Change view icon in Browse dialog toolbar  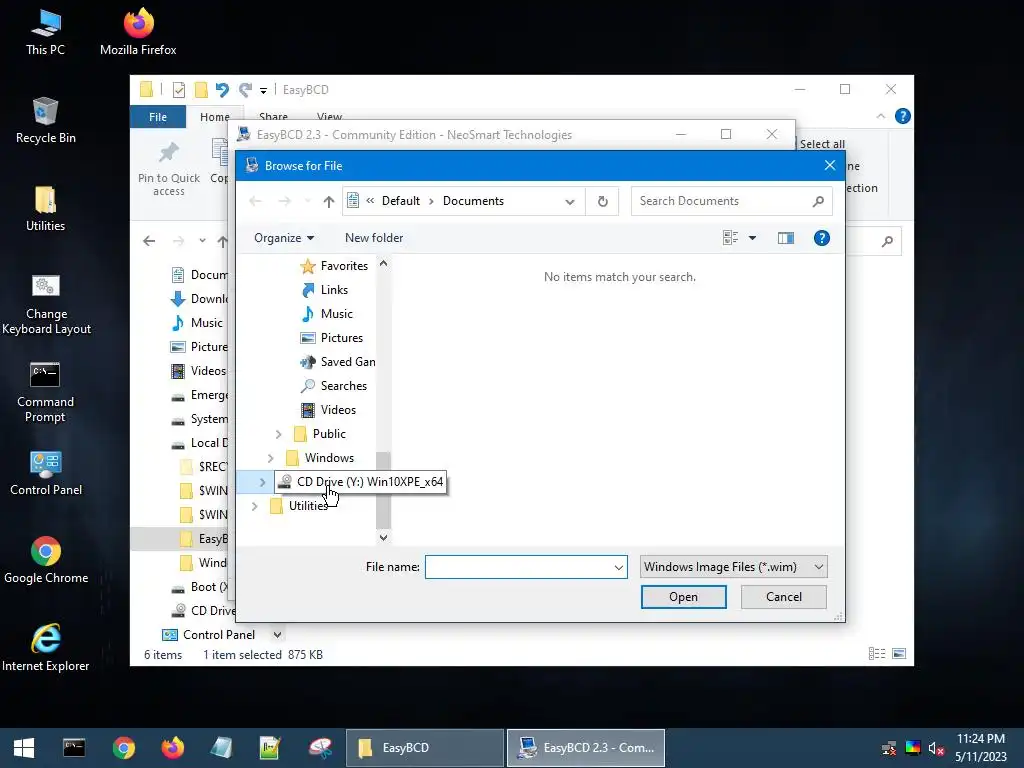coord(730,238)
